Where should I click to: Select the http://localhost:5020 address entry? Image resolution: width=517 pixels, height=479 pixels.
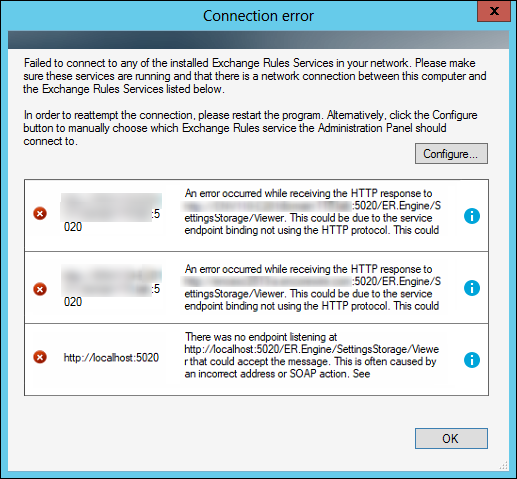[x=111, y=358]
